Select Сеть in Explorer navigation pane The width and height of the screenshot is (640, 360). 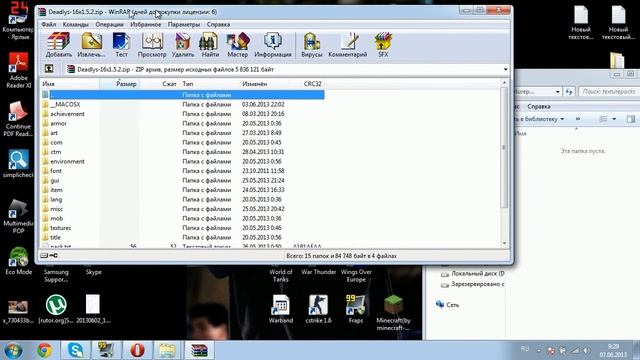click(x=448, y=304)
